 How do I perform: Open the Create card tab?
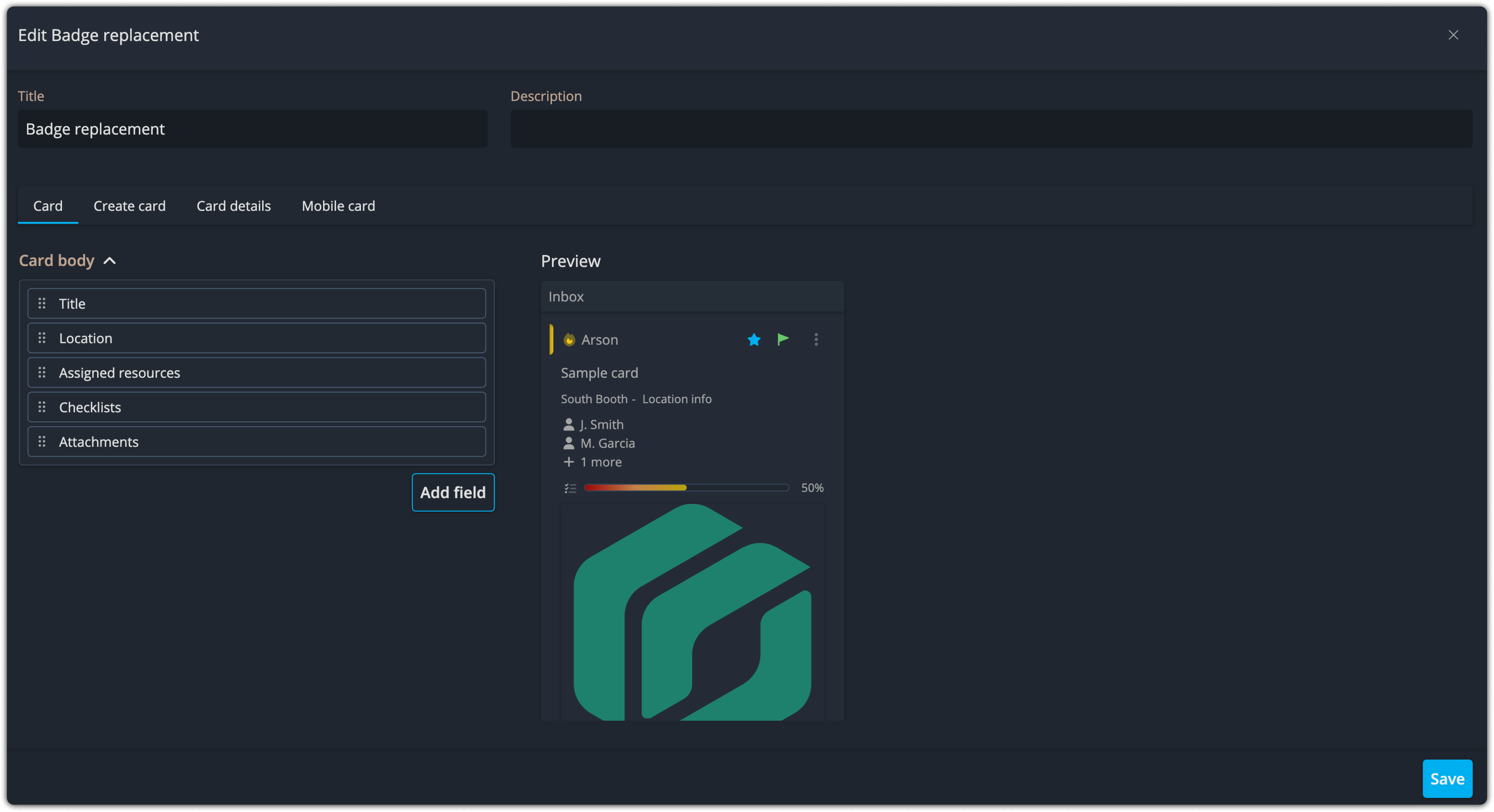tap(129, 206)
